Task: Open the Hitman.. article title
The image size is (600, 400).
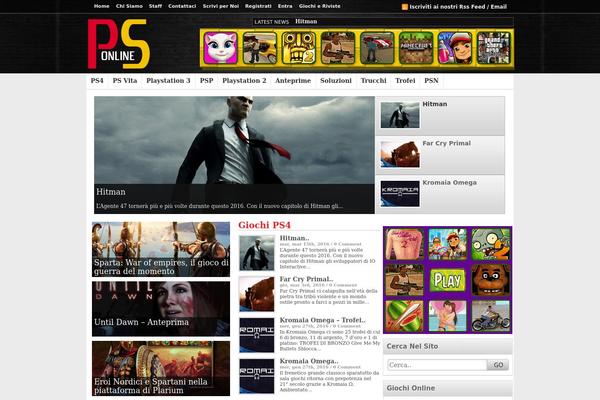Action: [x=294, y=238]
